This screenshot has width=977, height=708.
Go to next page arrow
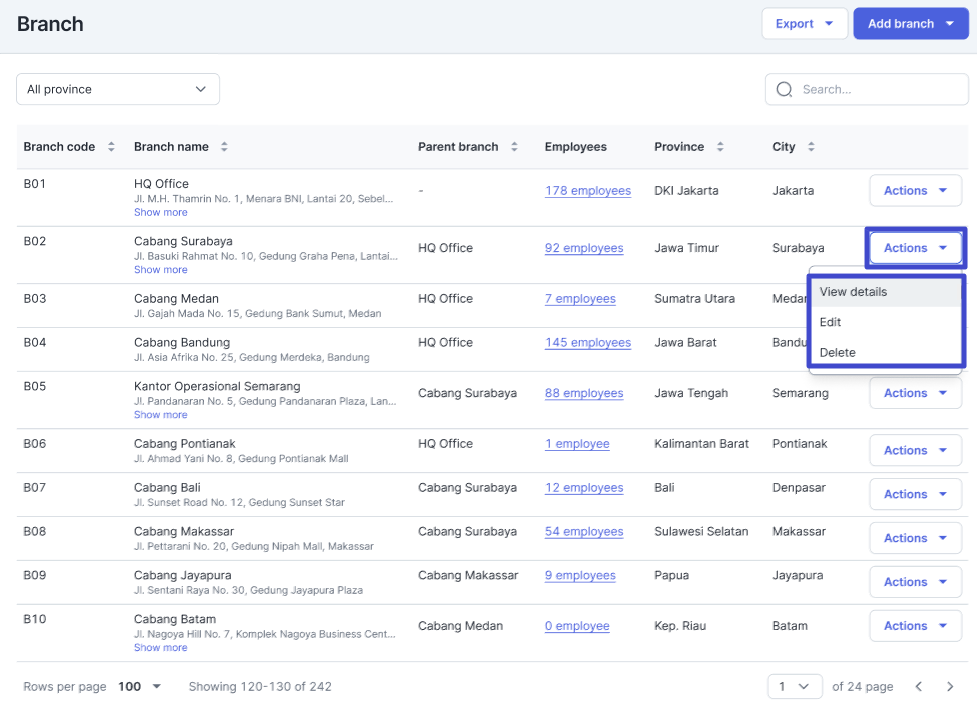pyautogui.click(x=950, y=687)
